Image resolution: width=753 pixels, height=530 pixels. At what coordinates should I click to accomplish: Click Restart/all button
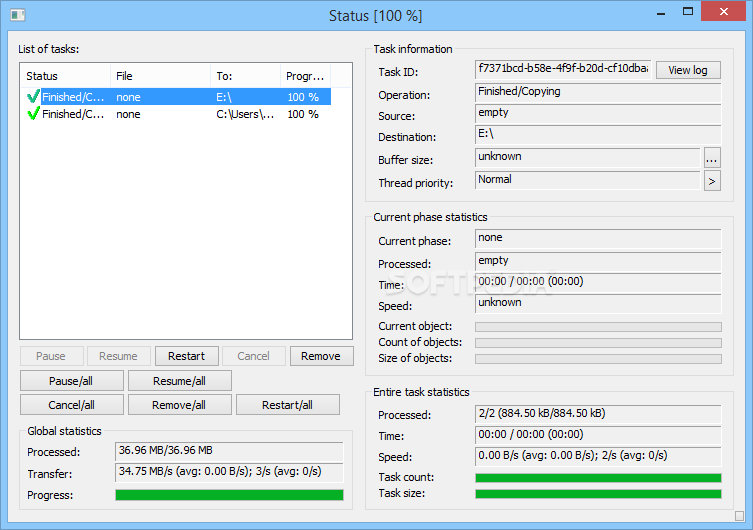click(288, 405)
